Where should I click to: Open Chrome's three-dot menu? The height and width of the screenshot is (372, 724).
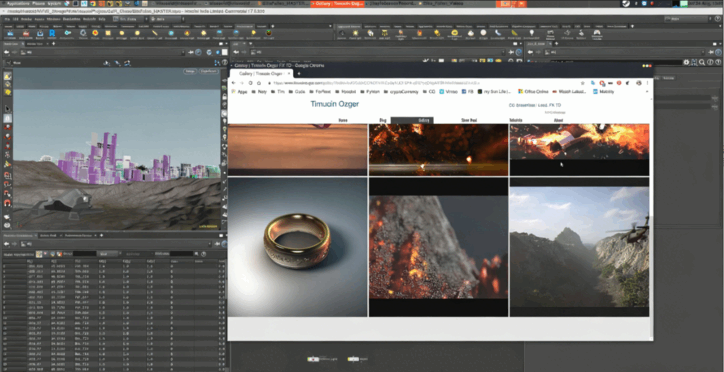click(647, 83)
